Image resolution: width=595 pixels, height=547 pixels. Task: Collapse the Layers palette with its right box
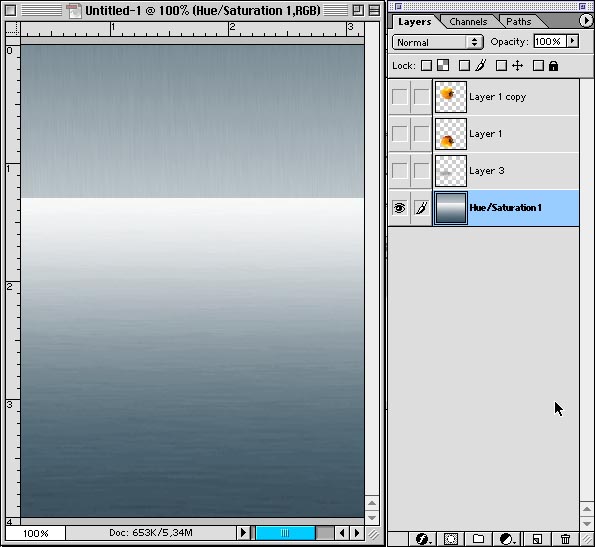point(582,6)
